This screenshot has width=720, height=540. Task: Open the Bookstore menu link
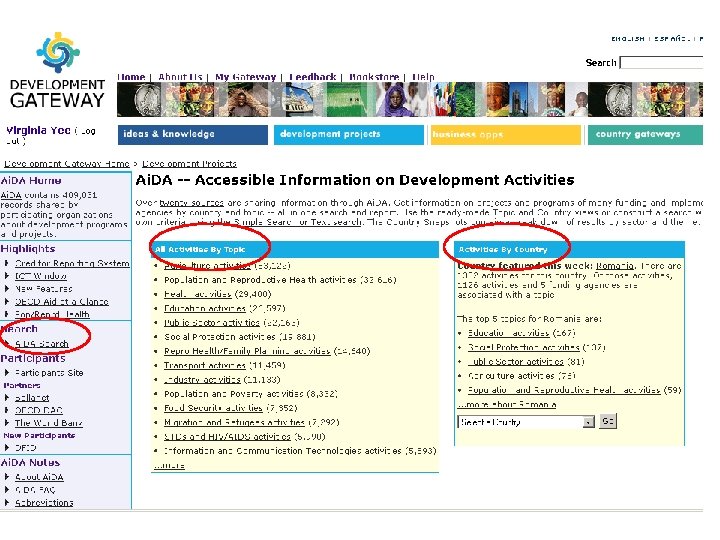[x=374, y=77]
